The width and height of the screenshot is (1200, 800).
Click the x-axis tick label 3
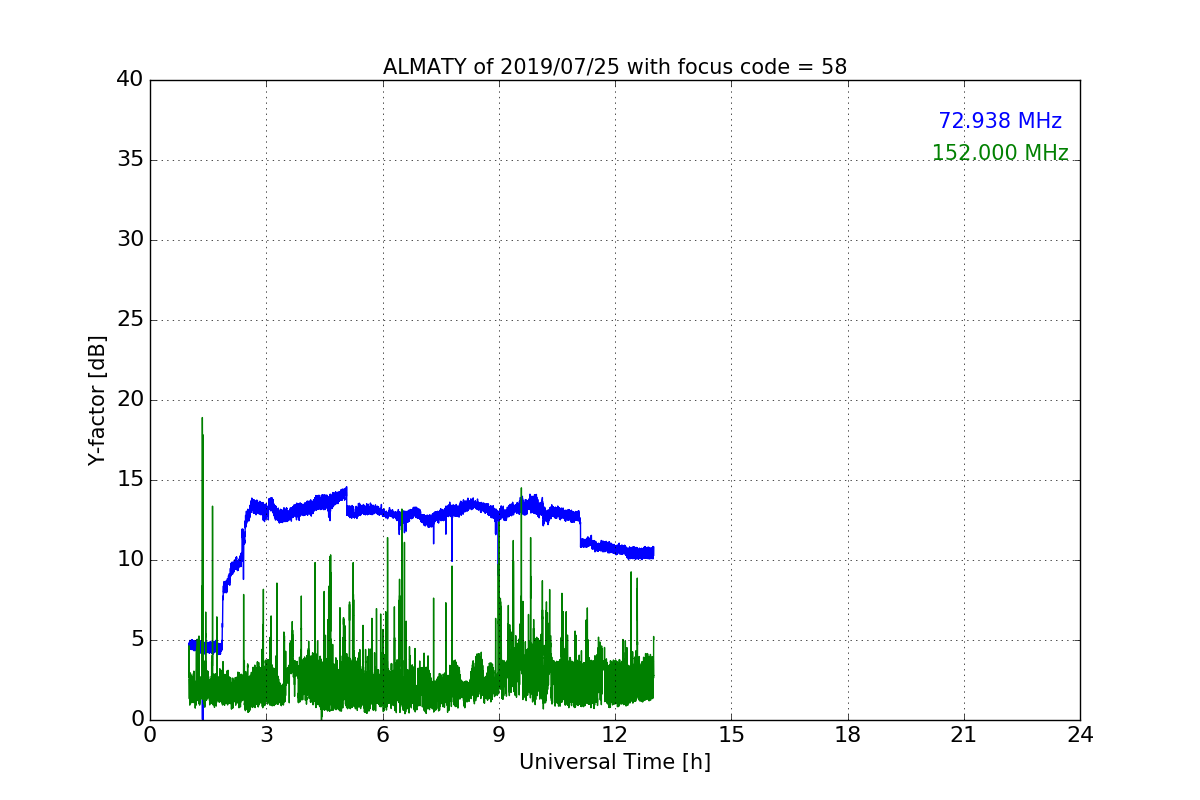266,735
